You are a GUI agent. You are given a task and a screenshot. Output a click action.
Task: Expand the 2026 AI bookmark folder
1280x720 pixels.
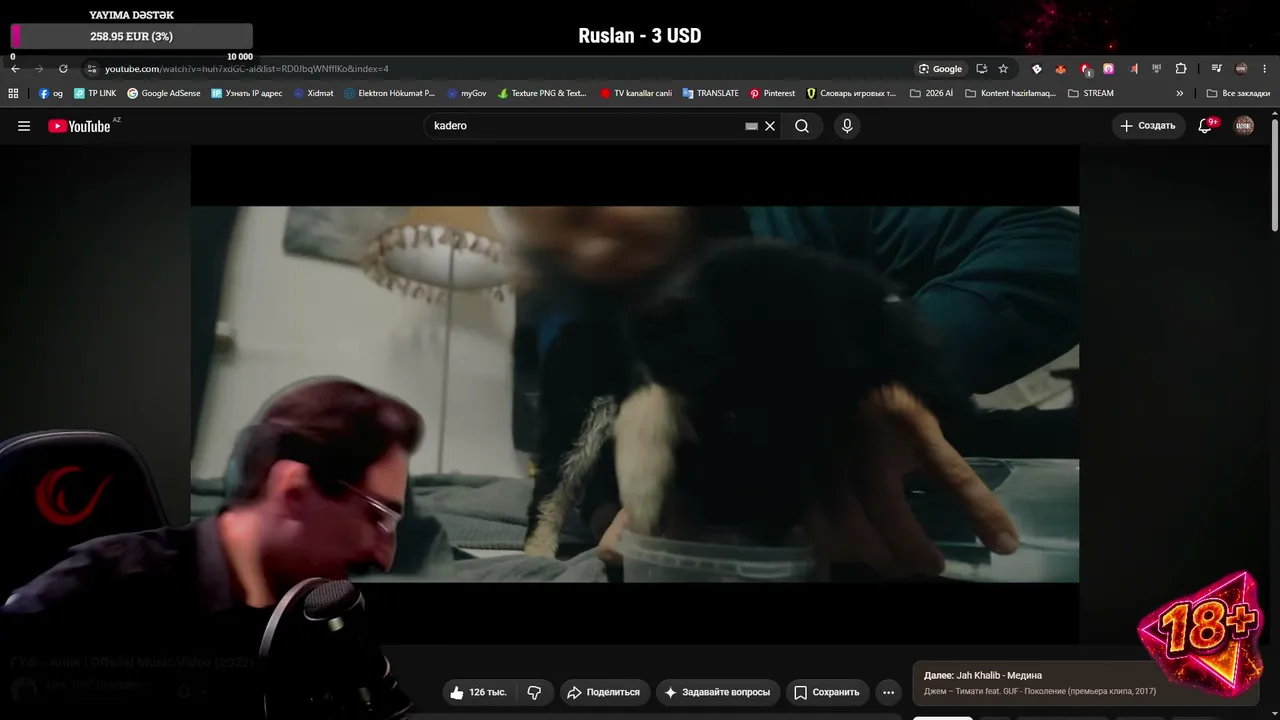pos(931,93)
